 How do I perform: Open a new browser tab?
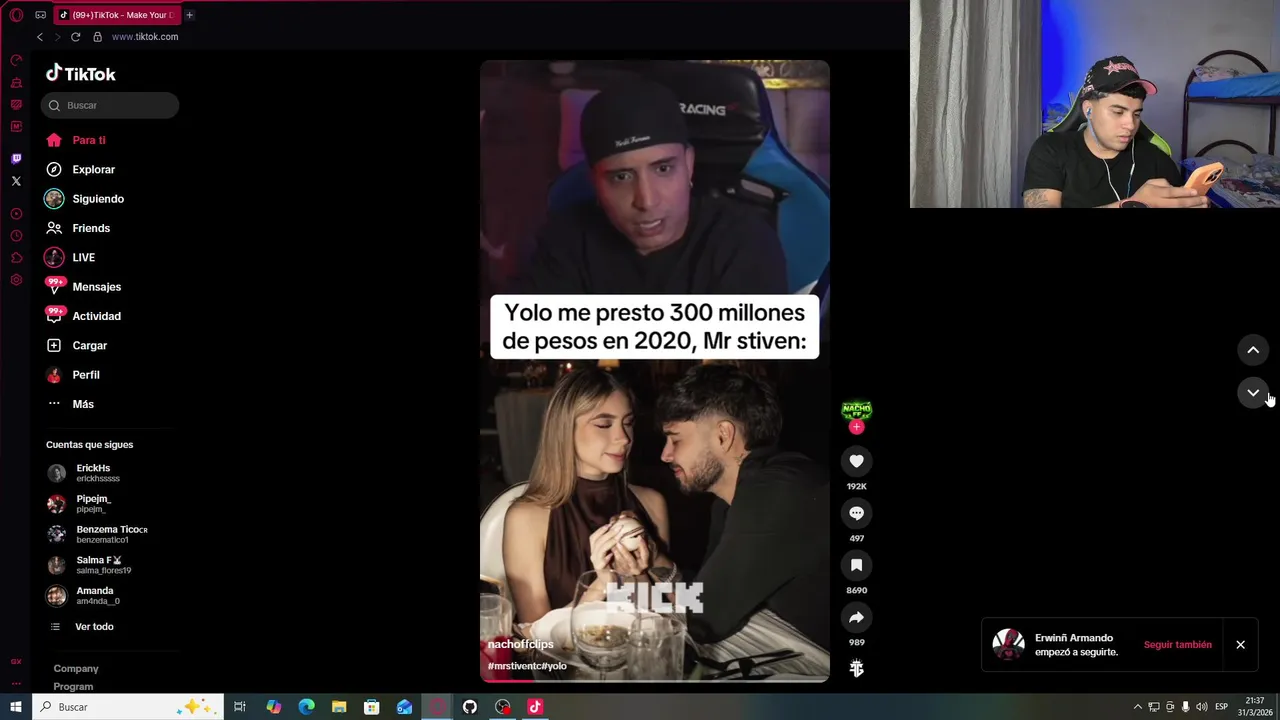189,15
